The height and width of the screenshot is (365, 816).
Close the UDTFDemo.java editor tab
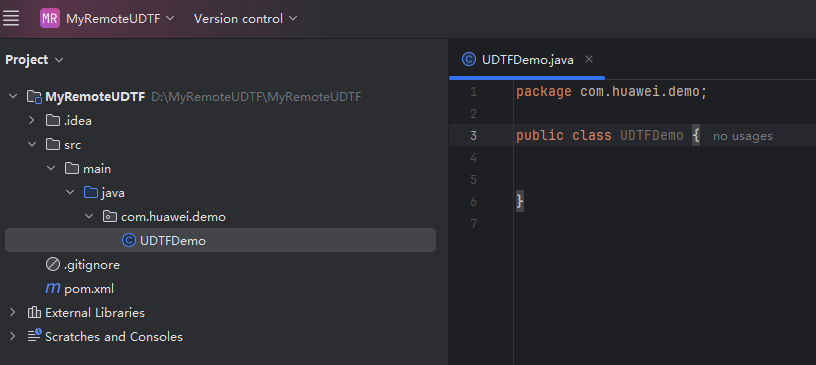[x=589, y=59]
